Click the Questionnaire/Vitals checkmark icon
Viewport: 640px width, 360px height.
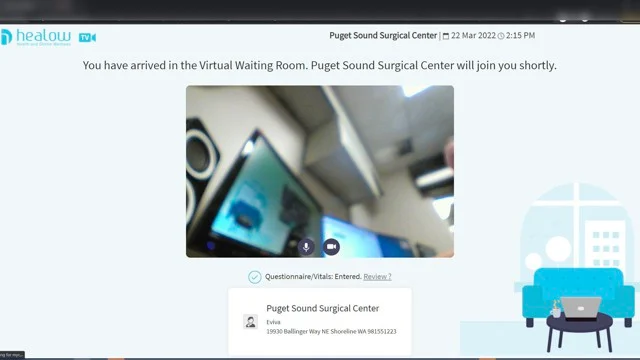click(x=255, y=277)
